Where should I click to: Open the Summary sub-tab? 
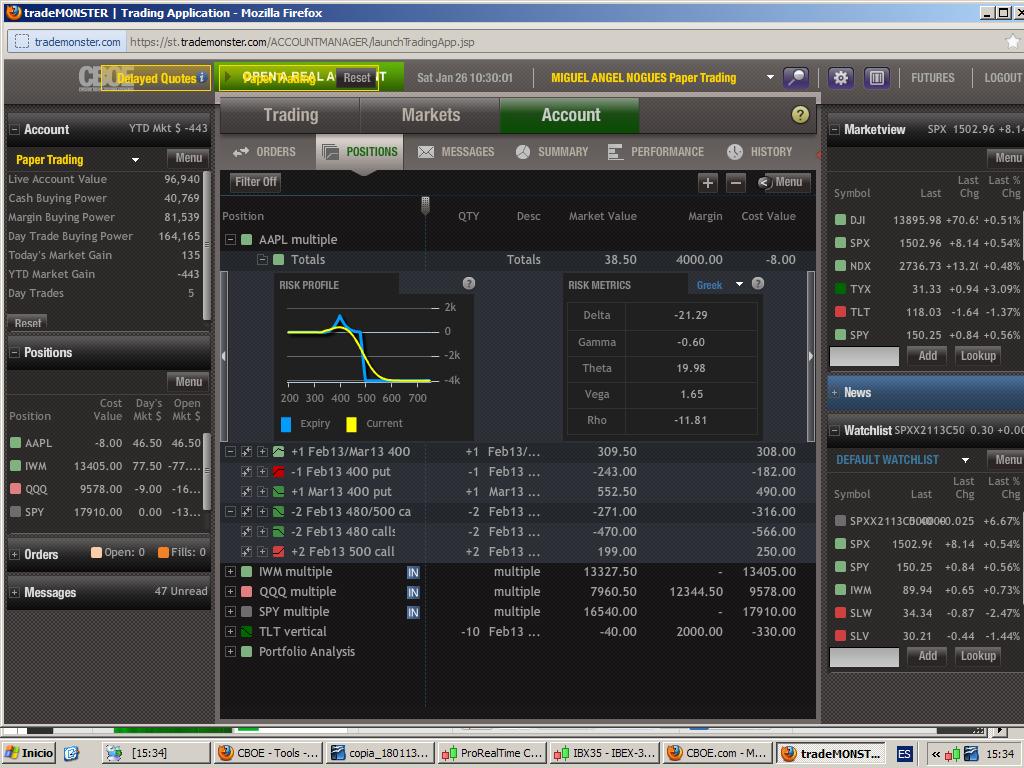pos(552,152)
